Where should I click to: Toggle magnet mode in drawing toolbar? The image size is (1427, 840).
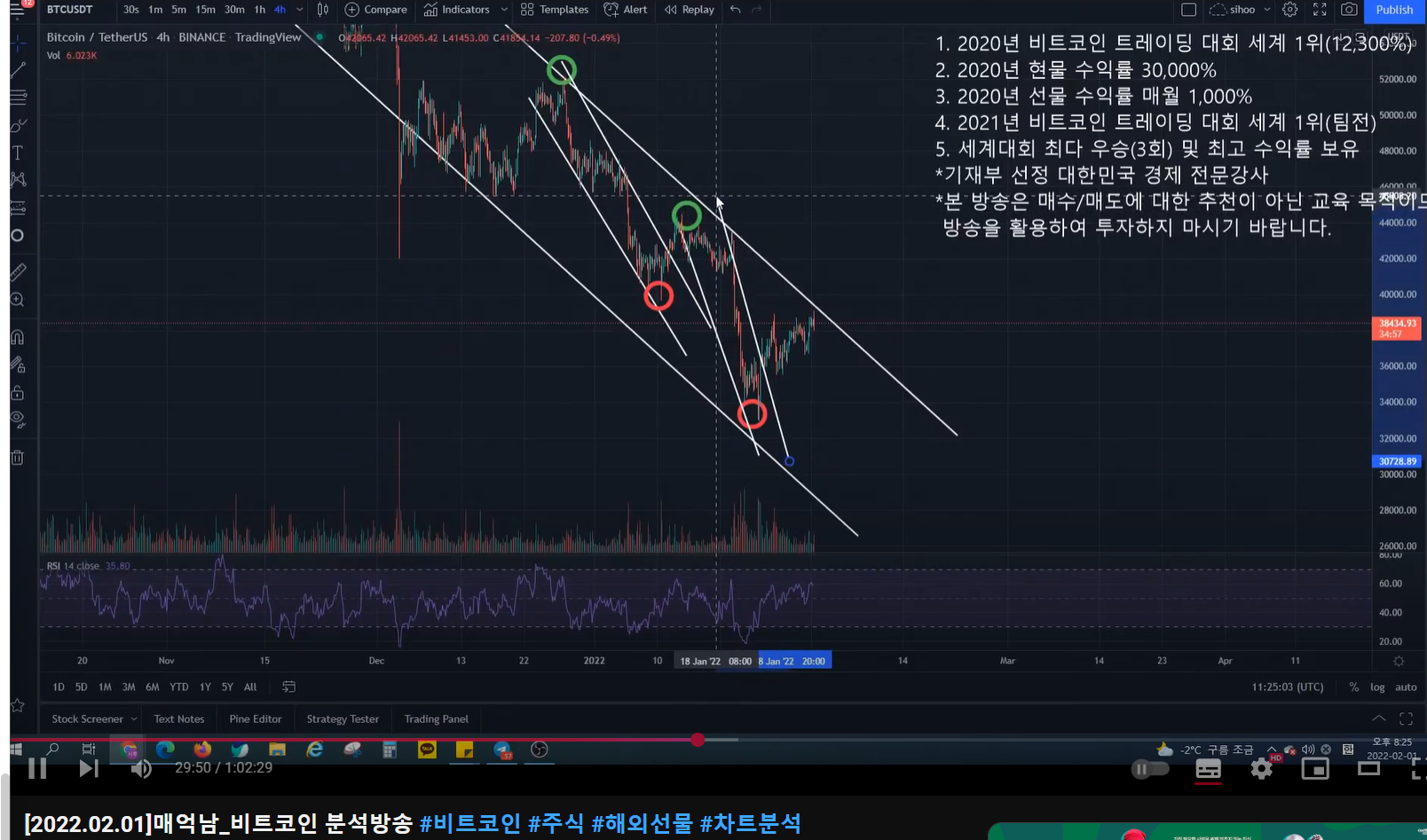pyautogui.click(x=17, y=337)
